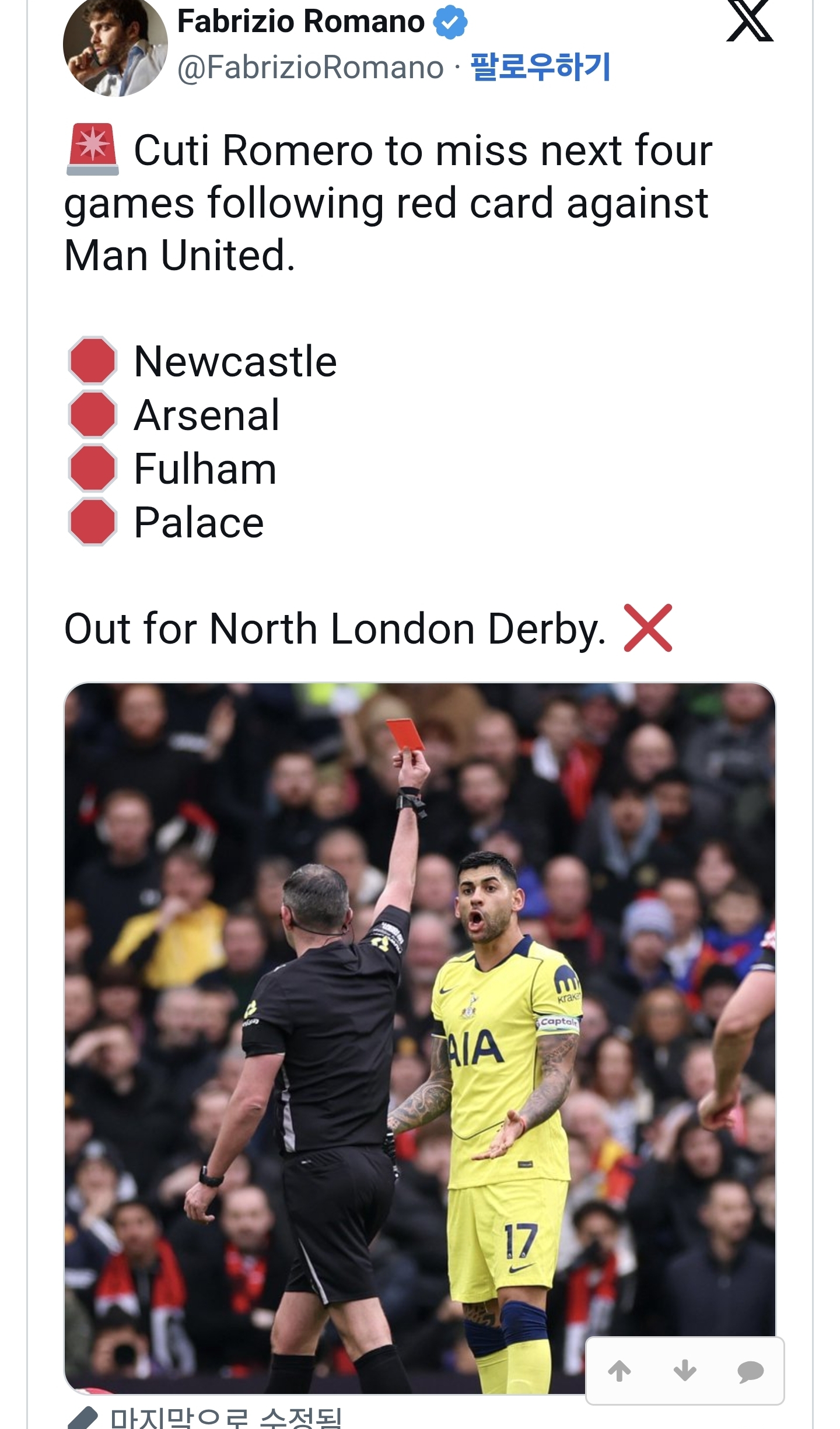The width and height of the screenshot is (840, 1429).
Task: Click the red siren emoji
Action: [x=93, y=150]
